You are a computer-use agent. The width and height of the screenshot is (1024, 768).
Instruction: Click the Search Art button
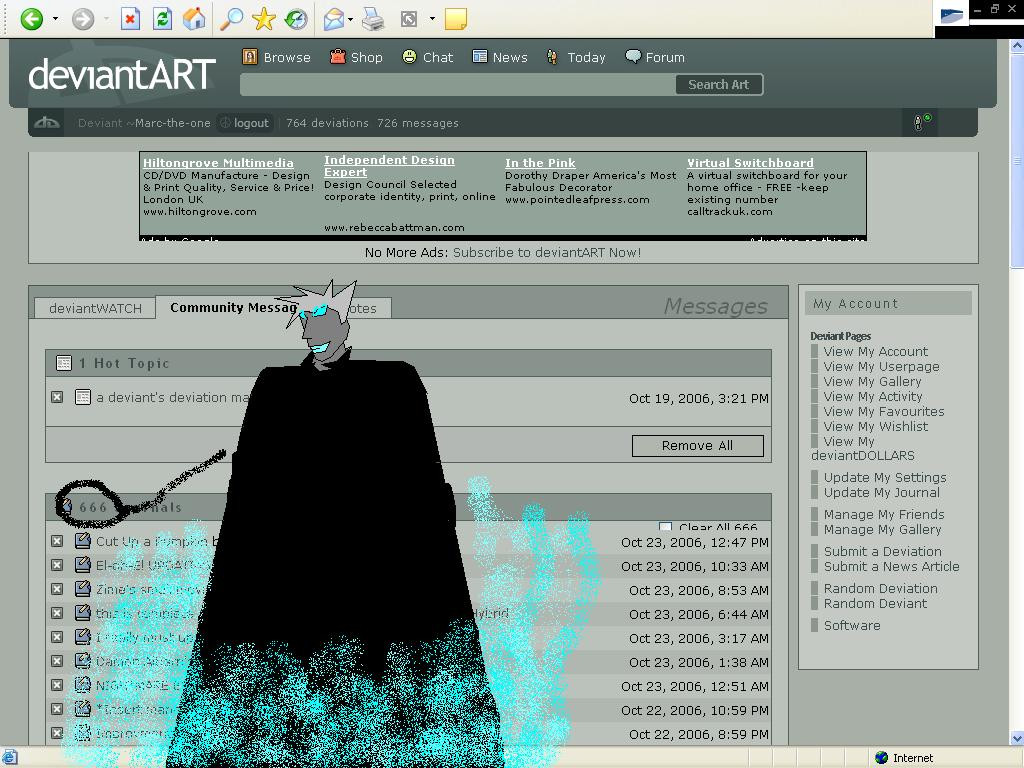click(718, 84)
